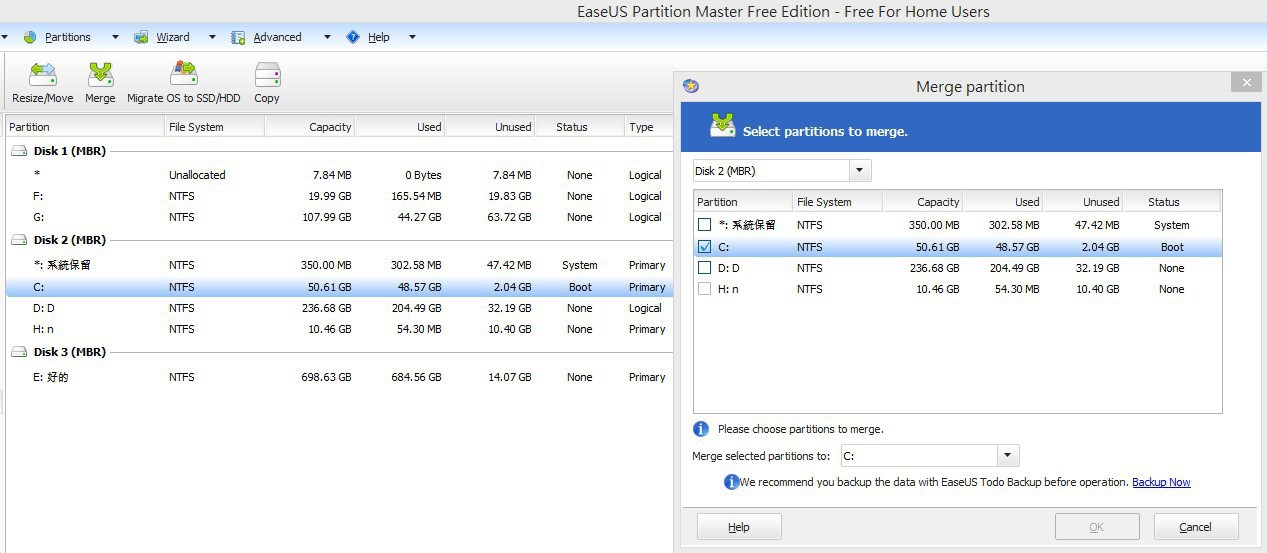Viewport: 1267px width, 553px height.
Task: Select the C: row in main list
Action: (x=338, y=287)
